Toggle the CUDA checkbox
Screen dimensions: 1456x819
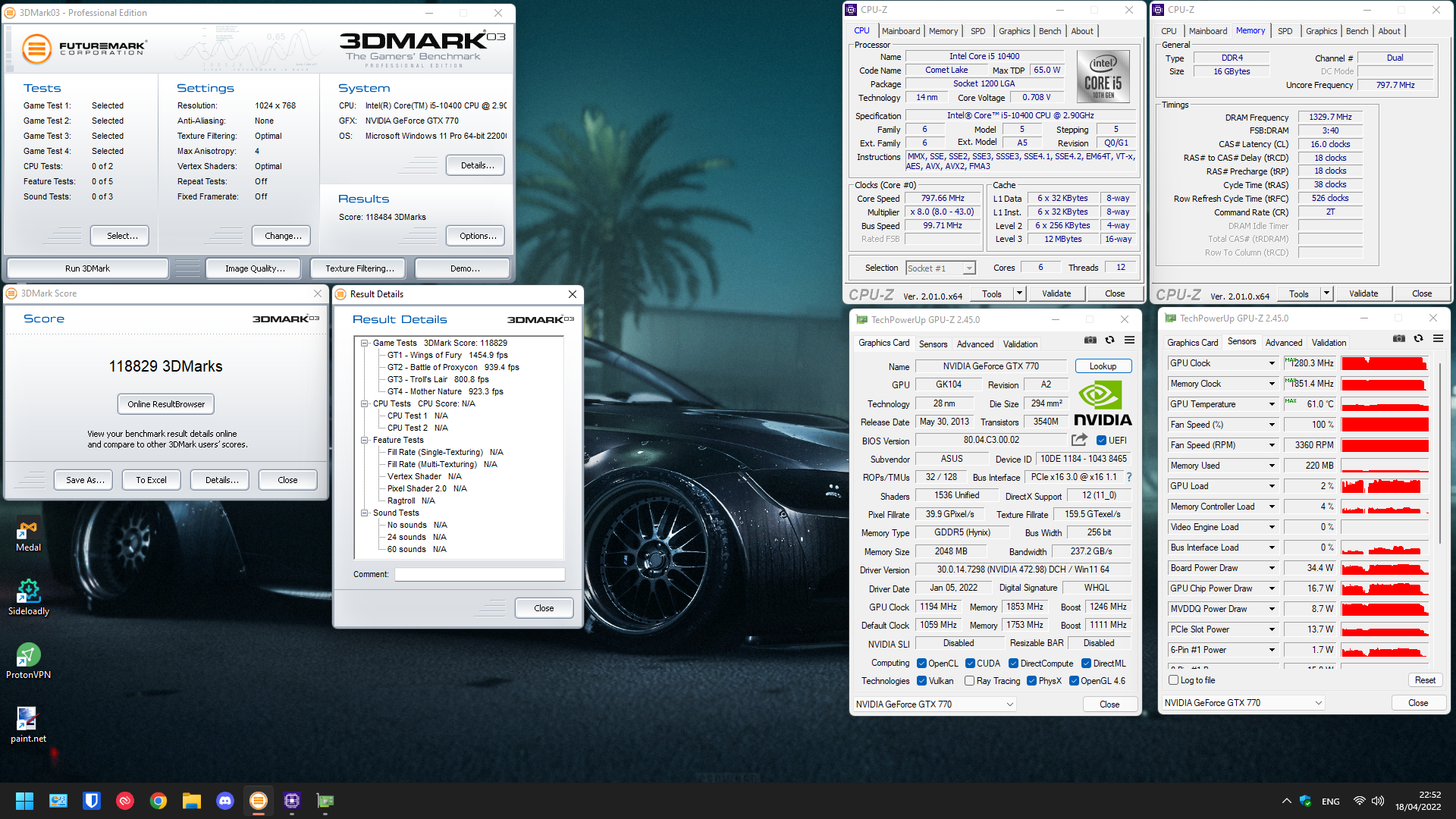tap(970, 664)
